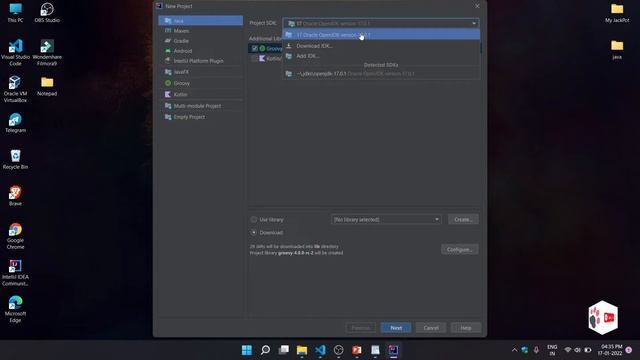Click the Configure... button
Image resolution: width=640 pixels, height=360 pixels.
tap(460, 249)
